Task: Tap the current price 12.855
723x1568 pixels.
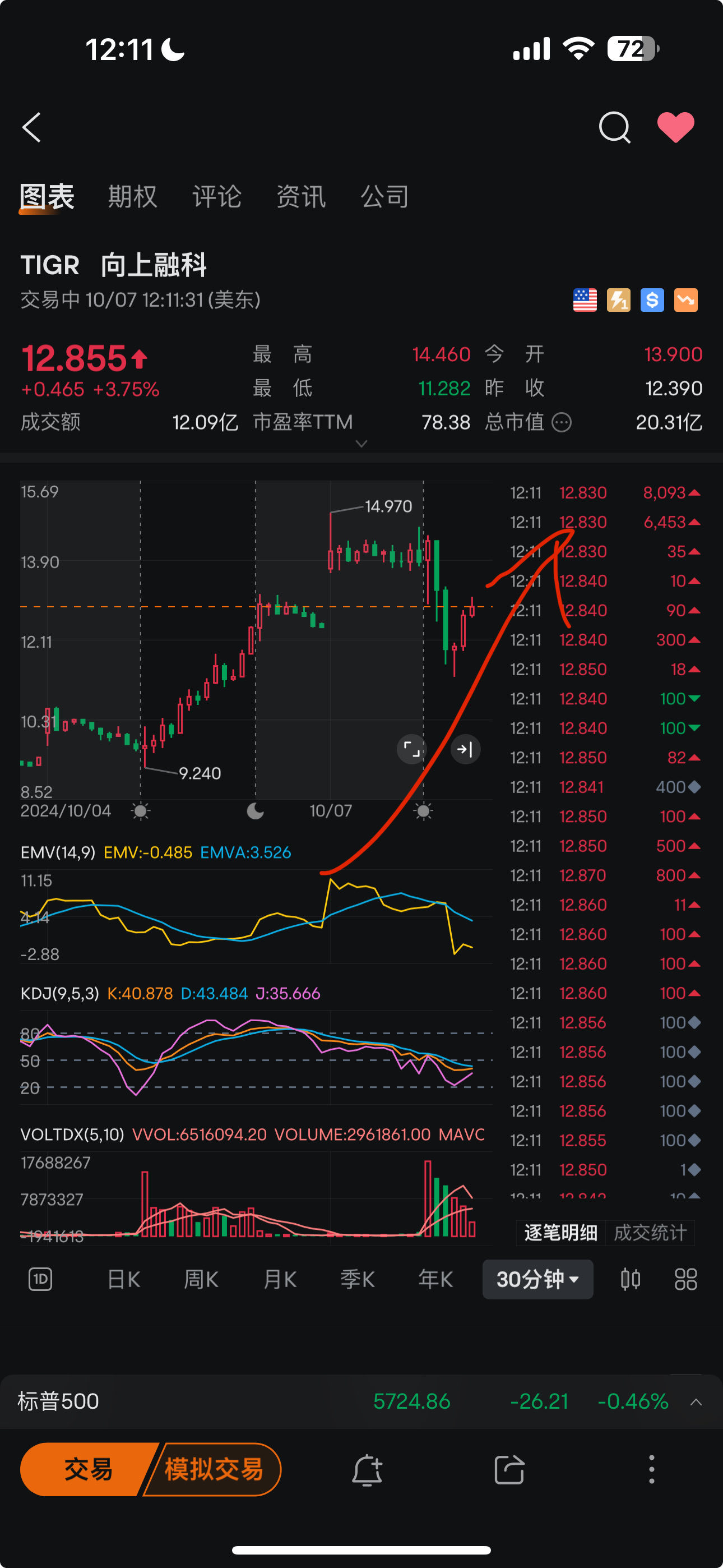Action: [74, 358]
